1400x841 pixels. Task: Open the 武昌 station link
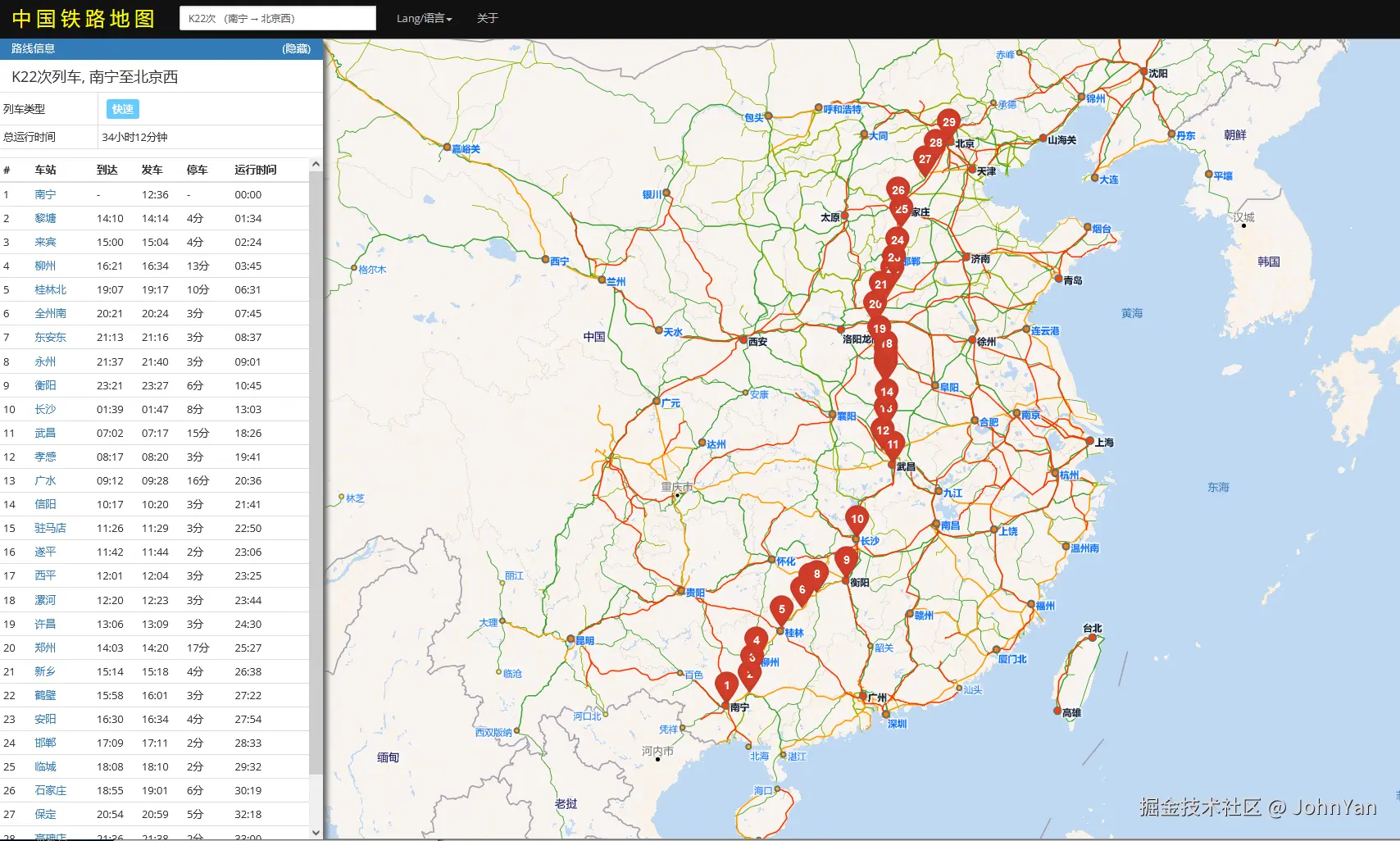click(x=45, y=434)
